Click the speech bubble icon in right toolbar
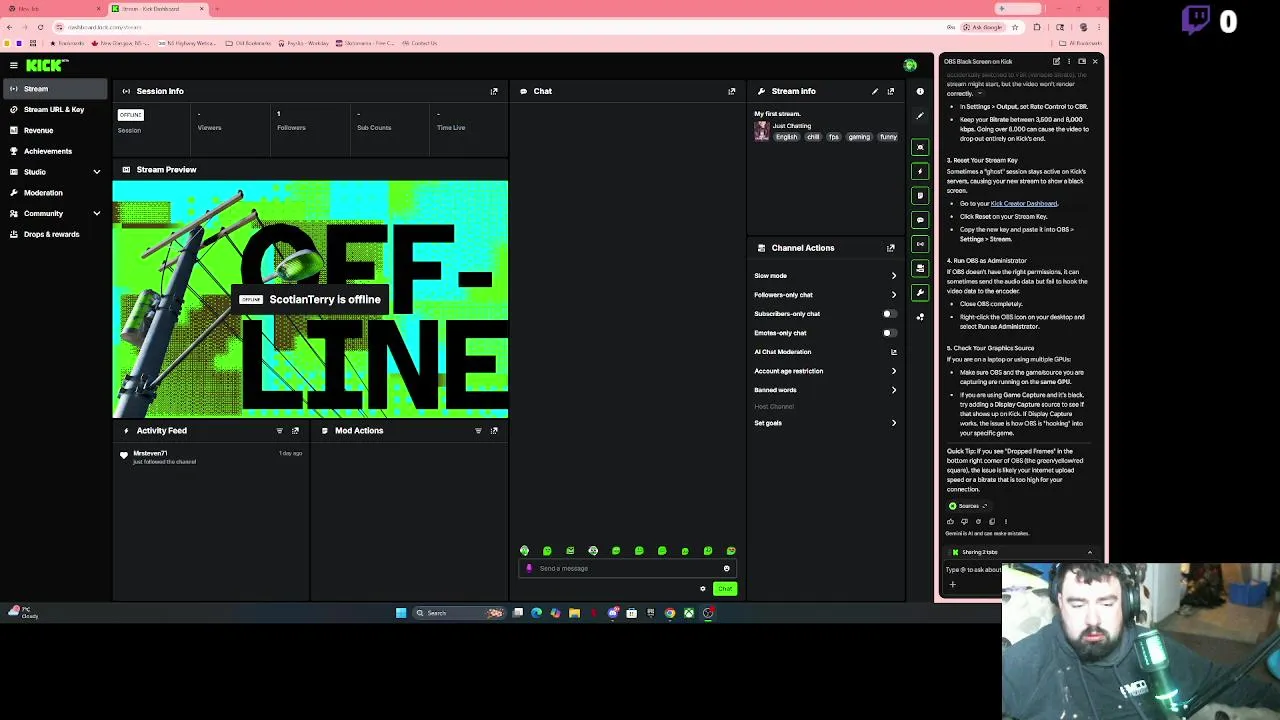The width and height of the screenshot is (1280, 720). [920, 220]
